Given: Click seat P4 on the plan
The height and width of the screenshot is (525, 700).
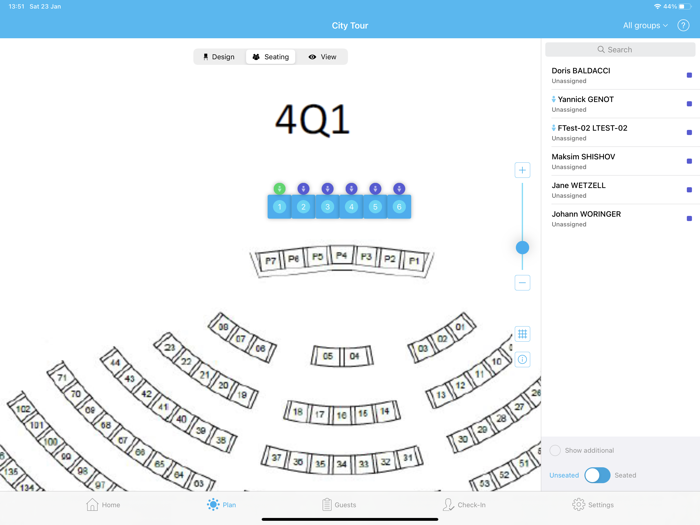Looking at the screenshot, I should tap(342, 255).
